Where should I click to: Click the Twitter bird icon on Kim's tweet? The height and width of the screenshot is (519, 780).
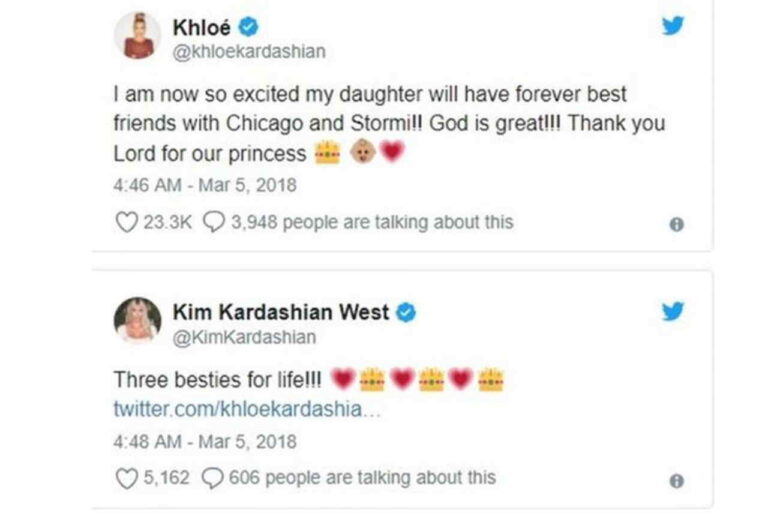click(x=673, y=312)
